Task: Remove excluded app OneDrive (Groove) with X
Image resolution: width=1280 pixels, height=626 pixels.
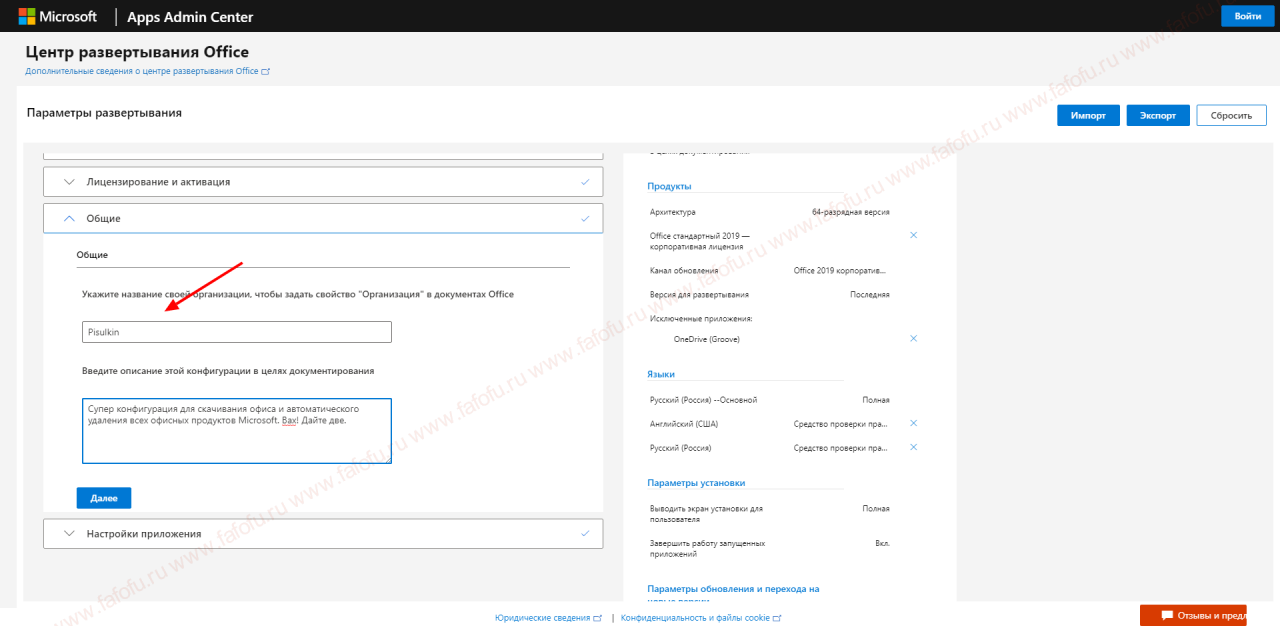Action: pos(913,339)
